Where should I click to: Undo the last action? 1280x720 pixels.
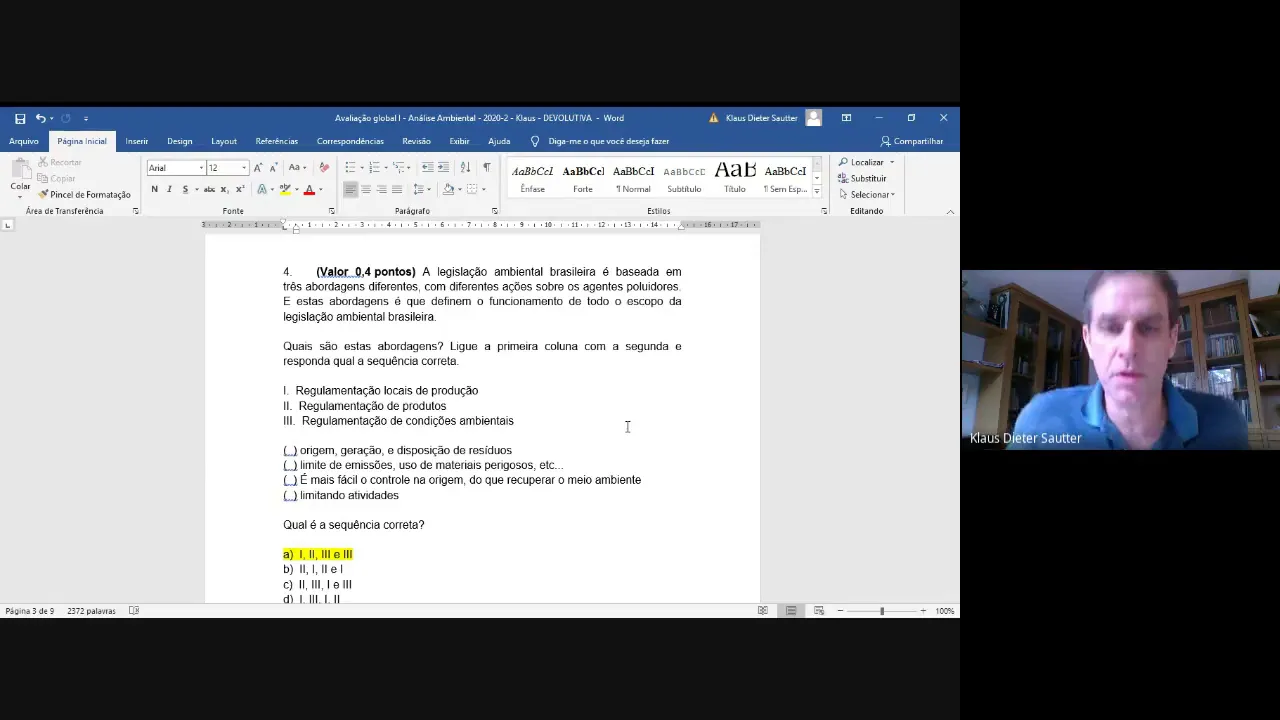(x=40, y=118)
